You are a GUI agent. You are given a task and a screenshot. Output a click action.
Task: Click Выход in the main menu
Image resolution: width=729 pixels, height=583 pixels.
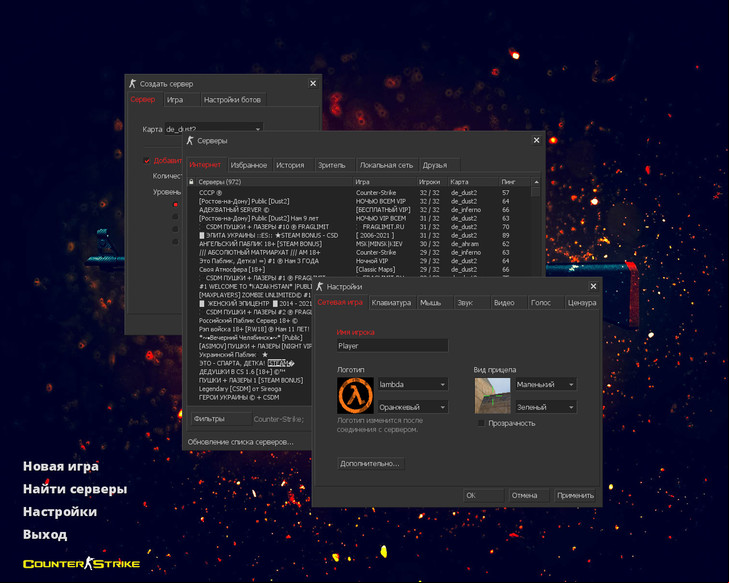(45, 535)
